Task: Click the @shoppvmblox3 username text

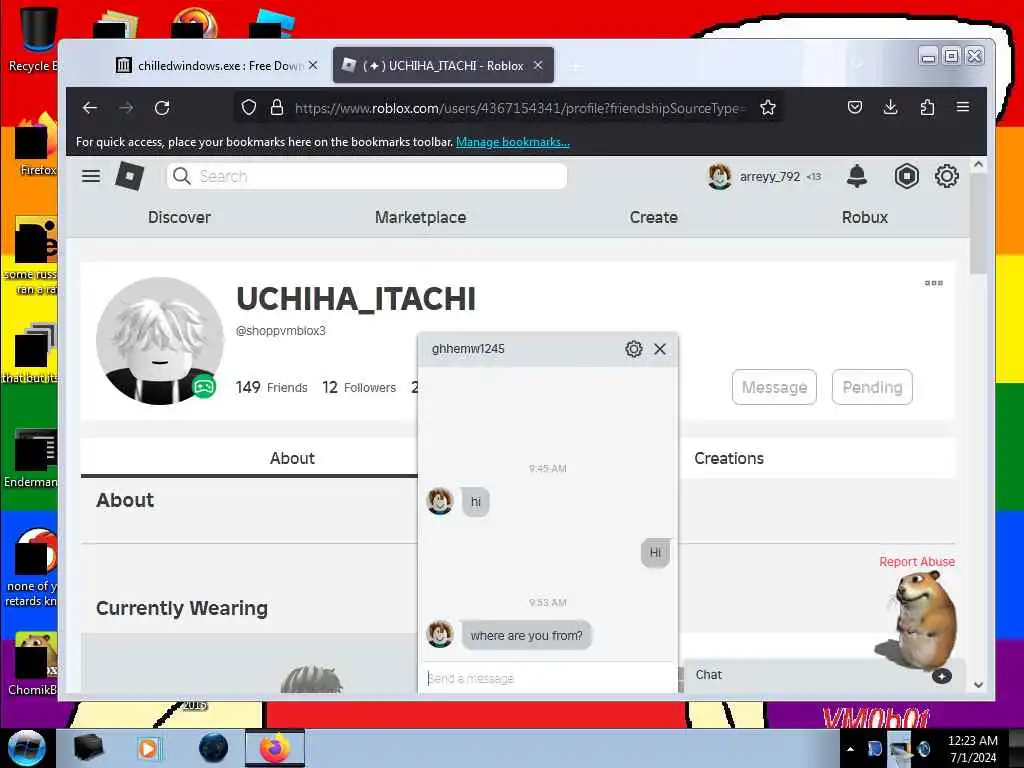Action: [x=281, y=330]
